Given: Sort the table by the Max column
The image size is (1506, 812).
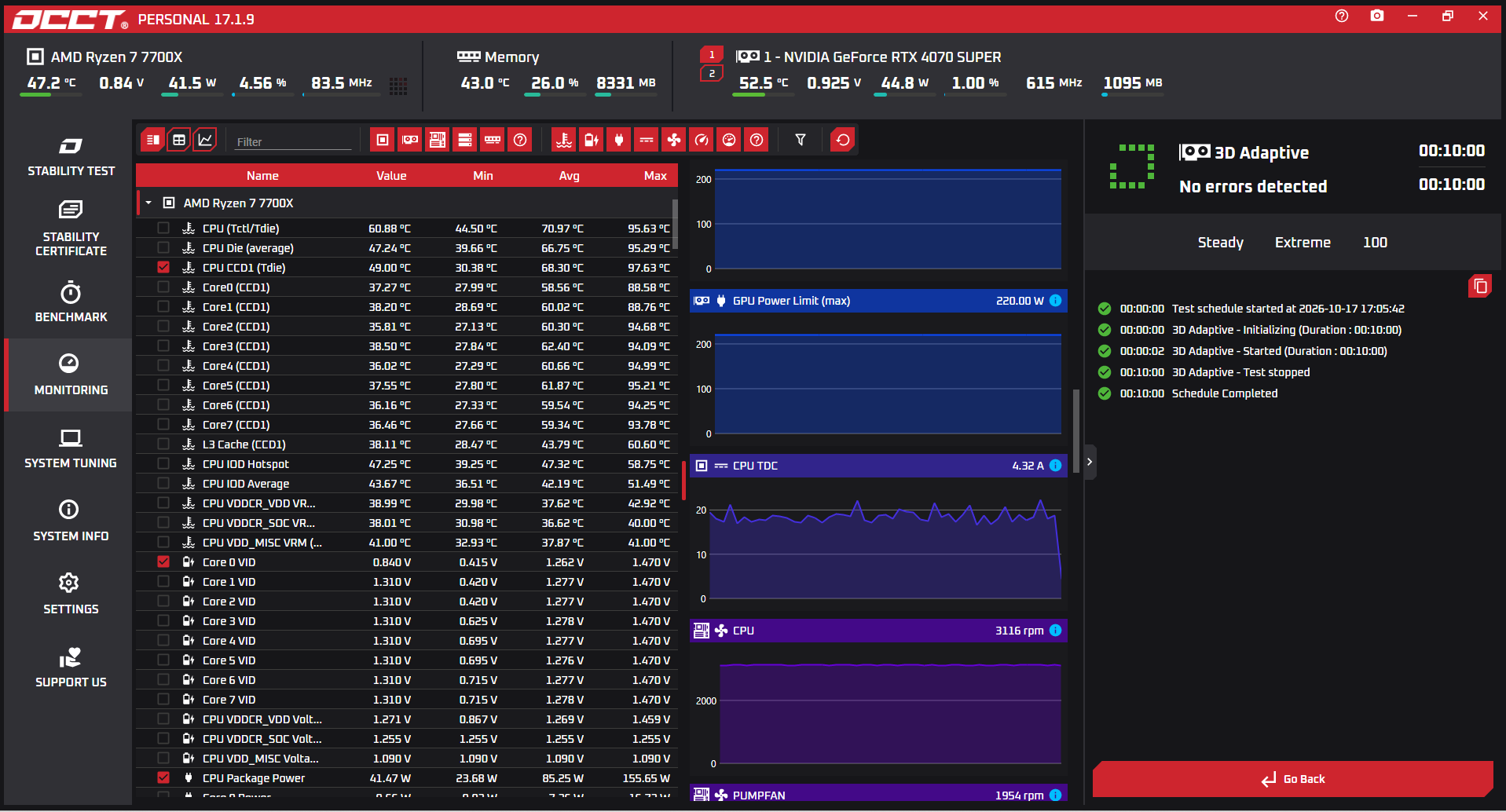Looking at the screenshot, I should [x=655, y=176].
